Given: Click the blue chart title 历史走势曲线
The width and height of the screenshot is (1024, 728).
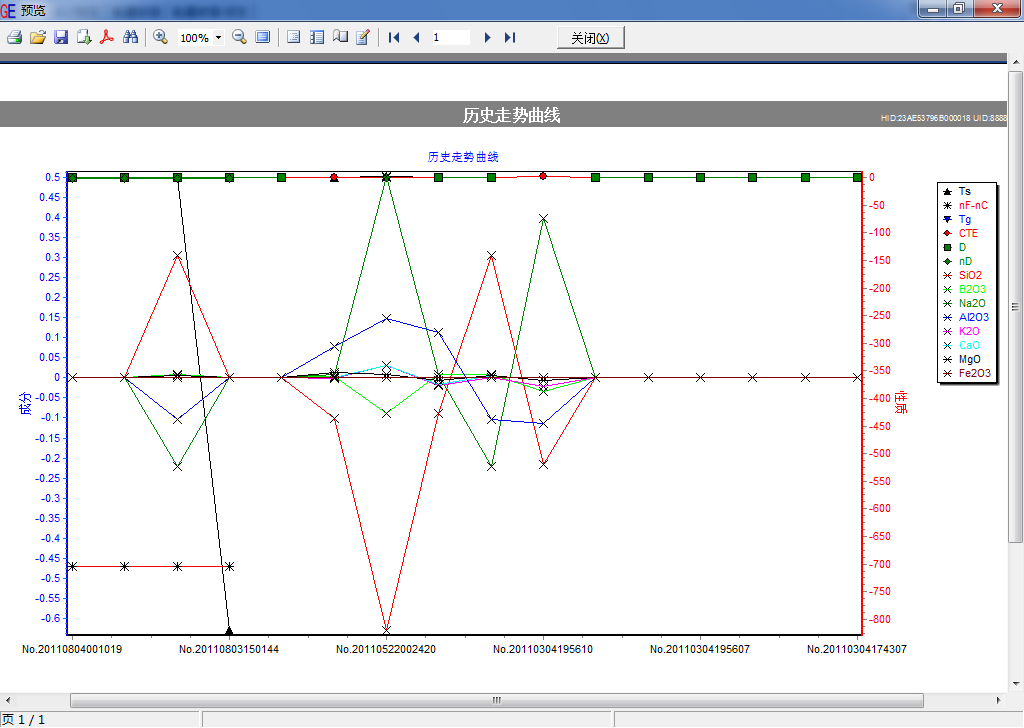Looking at the screenshot, I should click(x=463, y=157).
